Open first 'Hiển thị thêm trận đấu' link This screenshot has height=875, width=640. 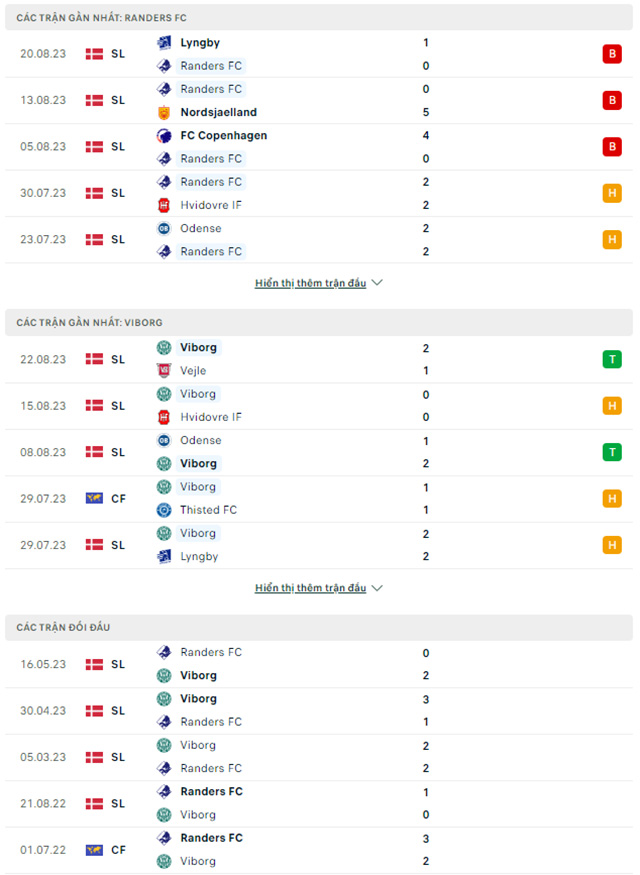click(310, 283)
